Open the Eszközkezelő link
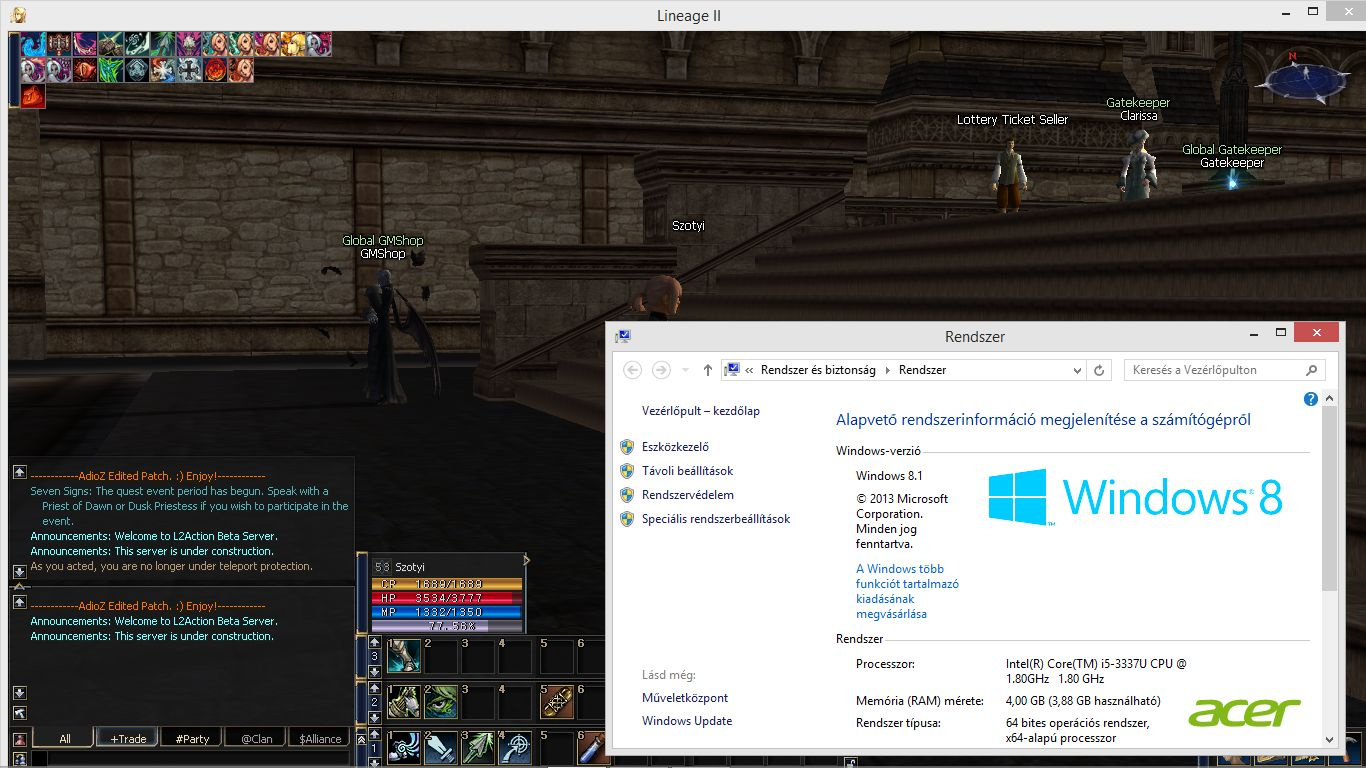This screenshot has height=768, width=1366. pos(675,447)
